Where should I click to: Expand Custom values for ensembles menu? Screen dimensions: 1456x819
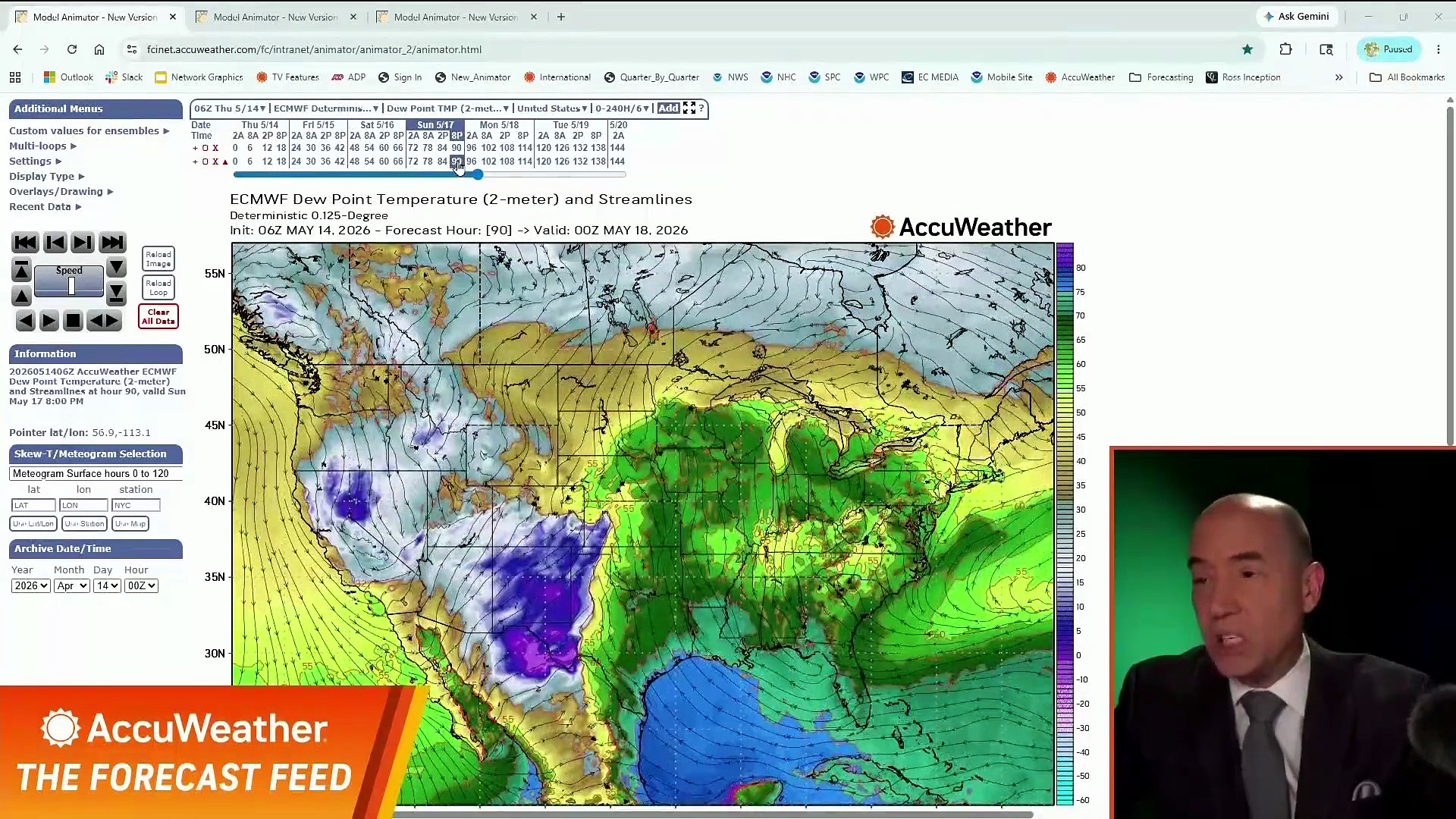[x=89, y=130]
